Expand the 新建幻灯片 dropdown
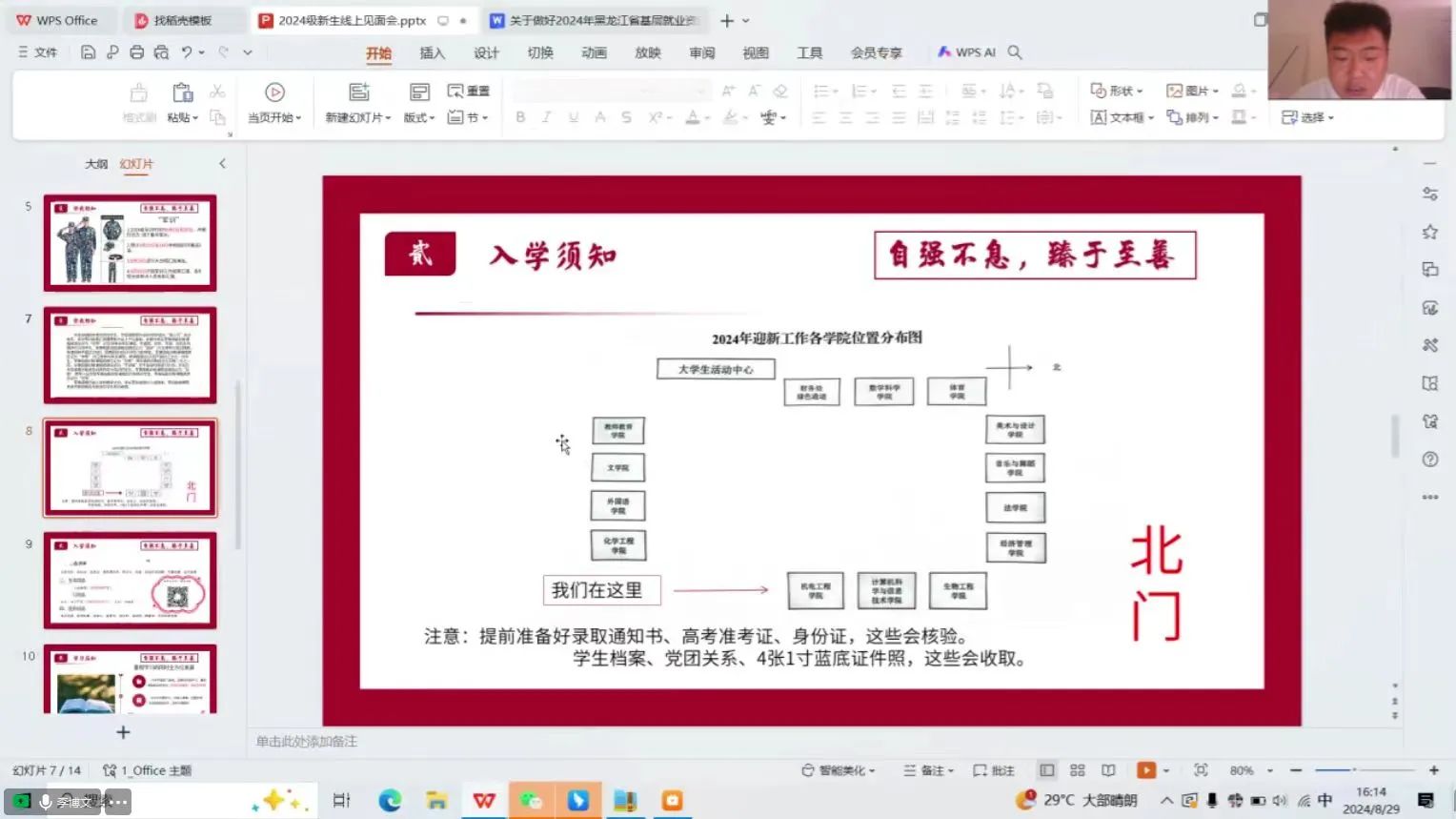This screenshot has width=1456, height=819. pos(358,117)
